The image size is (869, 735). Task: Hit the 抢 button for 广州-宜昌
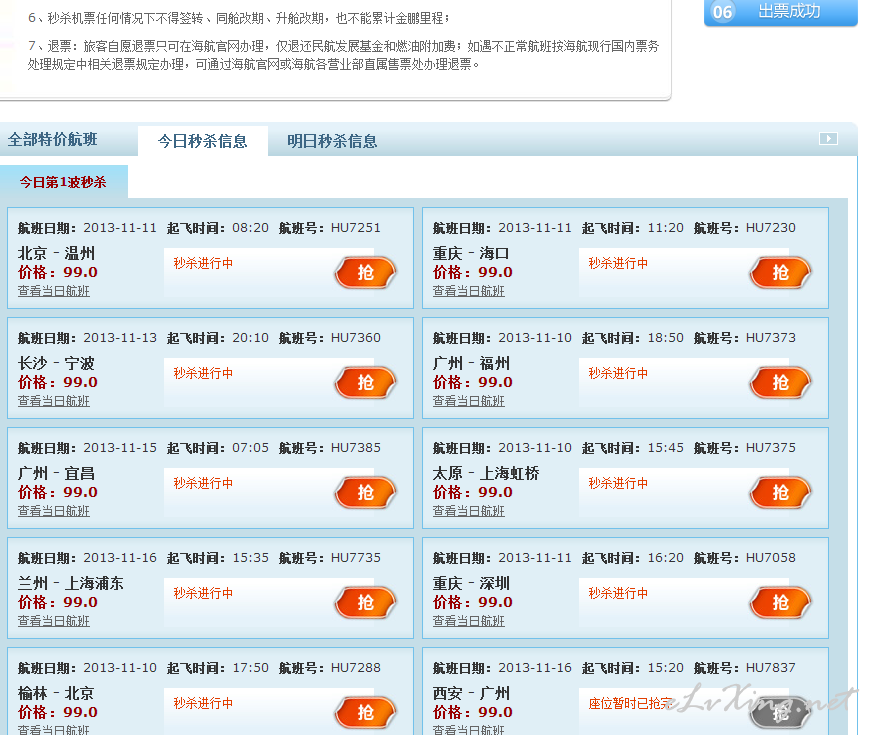pos(365,492)
